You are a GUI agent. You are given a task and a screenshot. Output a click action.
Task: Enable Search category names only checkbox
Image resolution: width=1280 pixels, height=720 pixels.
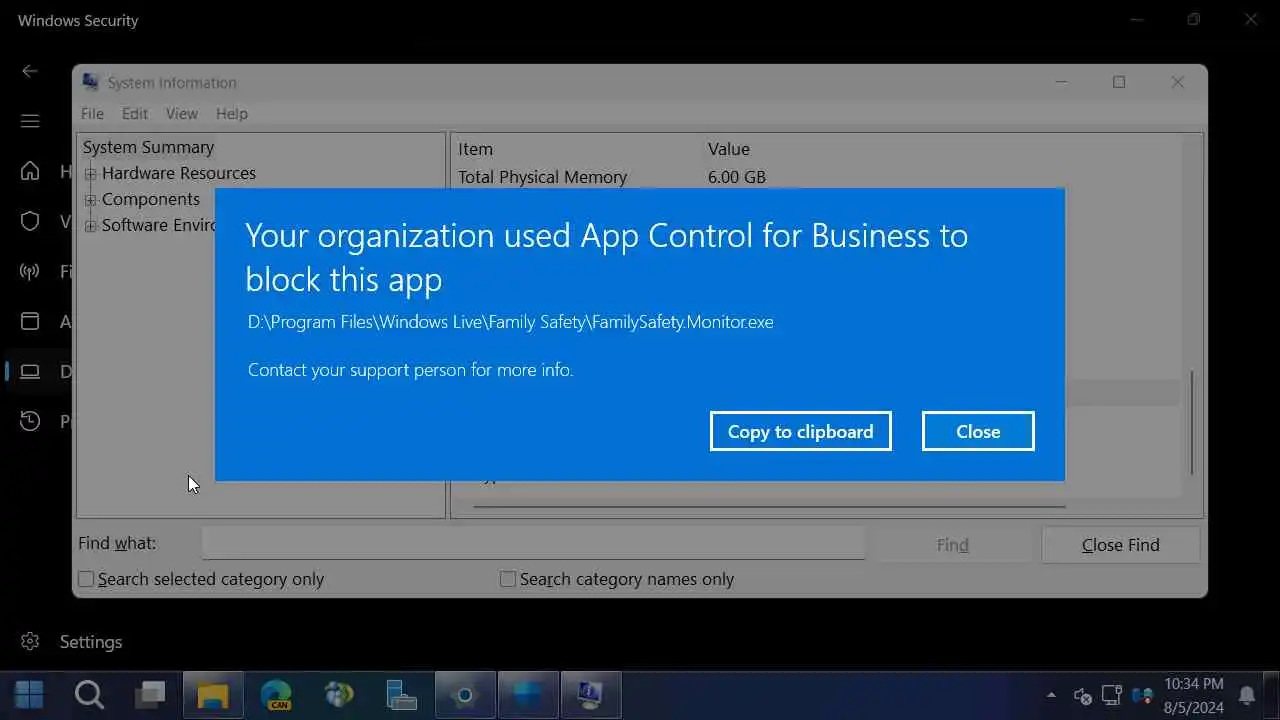(508, 579)
